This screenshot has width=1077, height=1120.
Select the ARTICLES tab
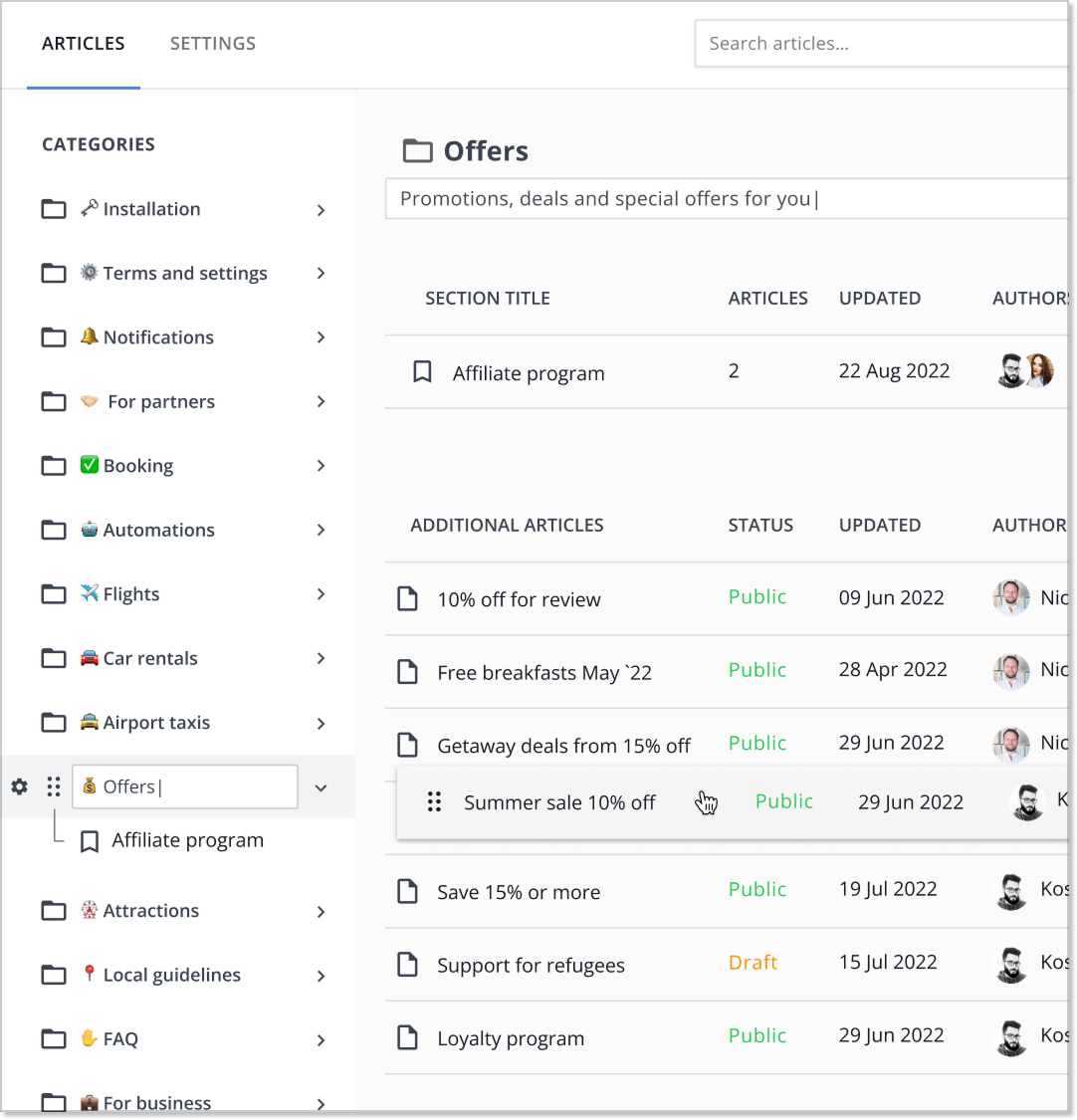[84, 43]
